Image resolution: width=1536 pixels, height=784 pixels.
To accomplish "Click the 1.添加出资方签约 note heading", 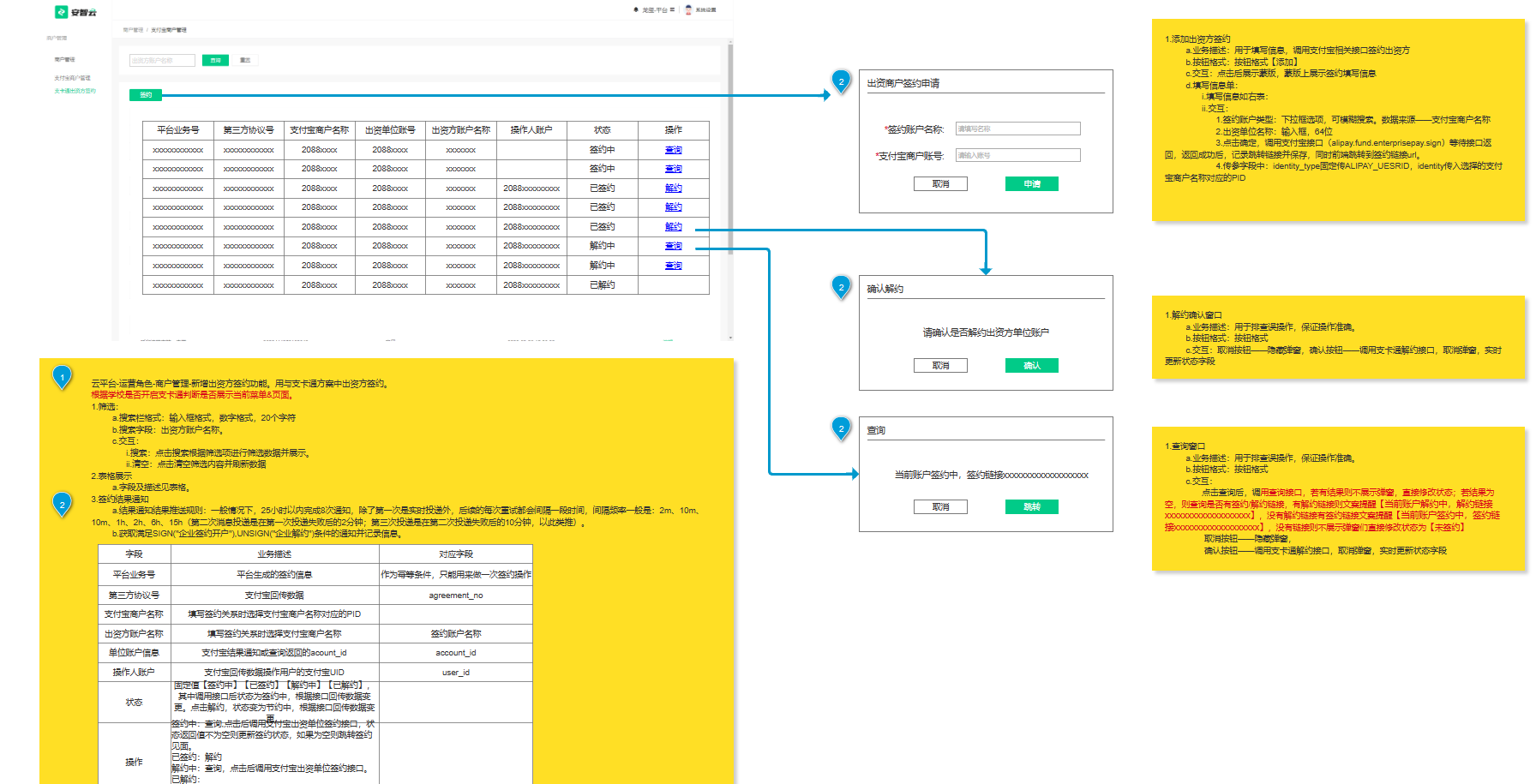I will click(x=1197, y=39).
